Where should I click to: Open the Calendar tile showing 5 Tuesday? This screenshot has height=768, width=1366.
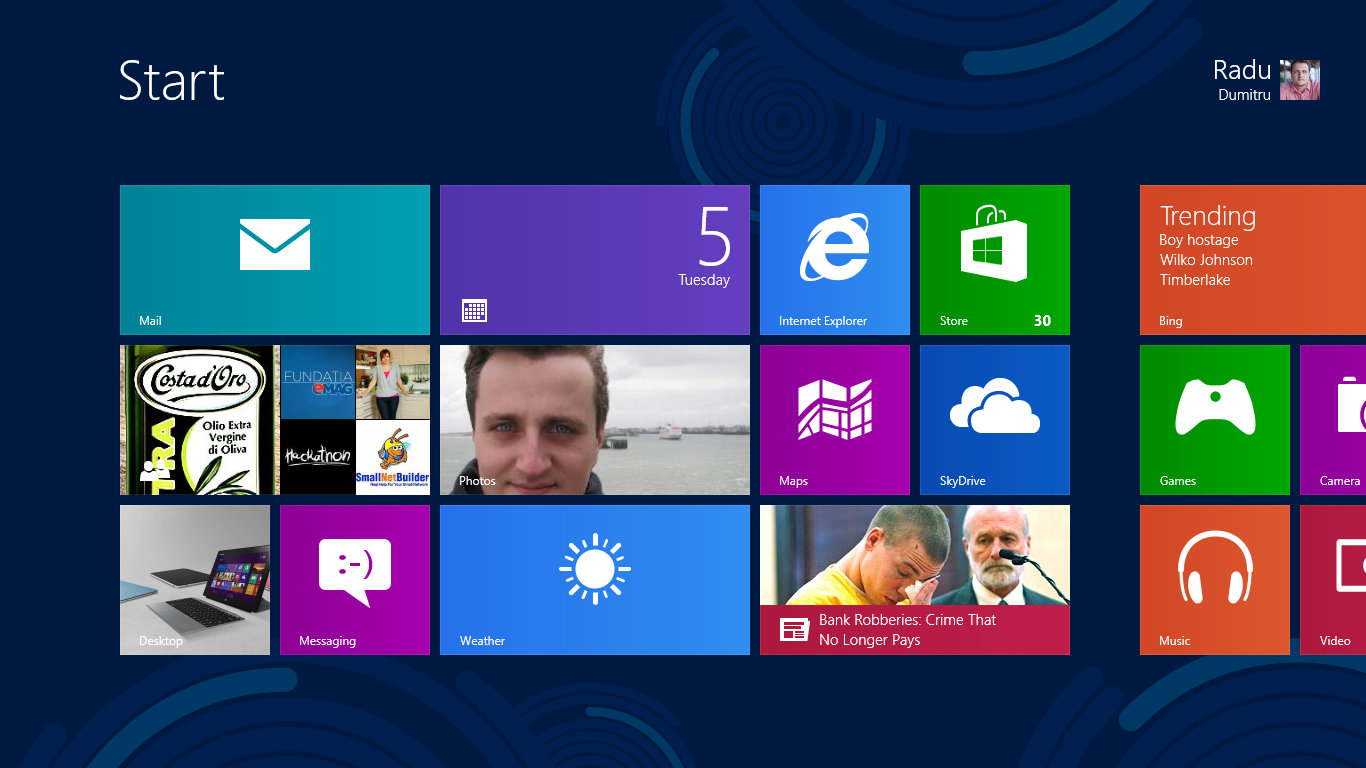coord(595,260)
